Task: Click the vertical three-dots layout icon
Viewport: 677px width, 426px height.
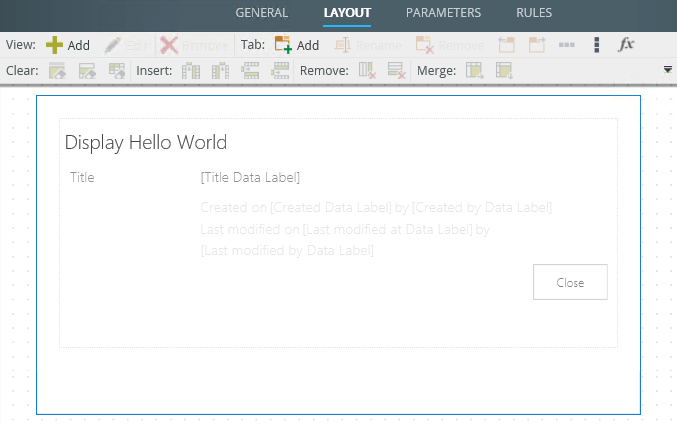Action: point(597,44)
